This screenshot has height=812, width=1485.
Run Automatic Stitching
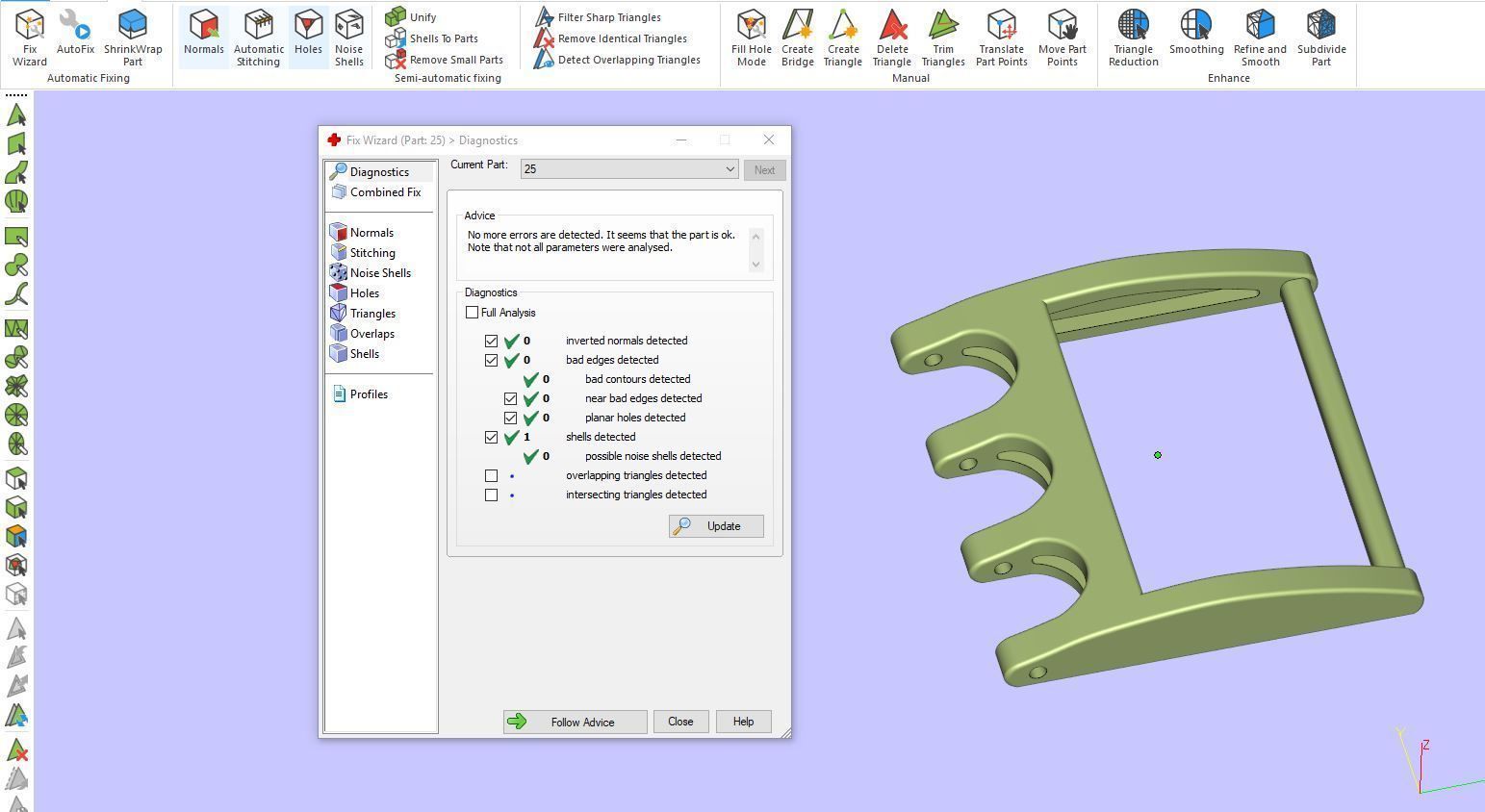pyautogui.click(x=259, y=38)
